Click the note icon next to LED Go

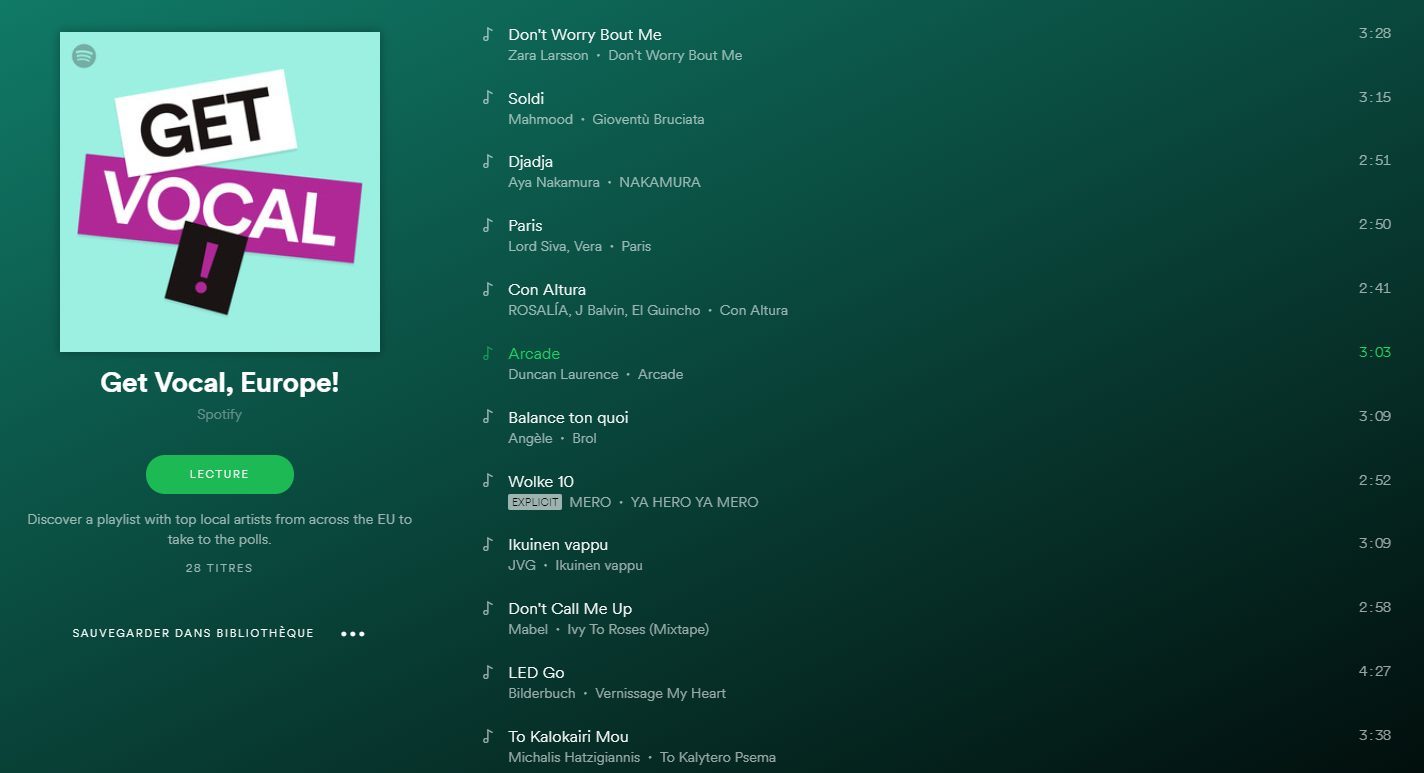[x=488, y=672]
